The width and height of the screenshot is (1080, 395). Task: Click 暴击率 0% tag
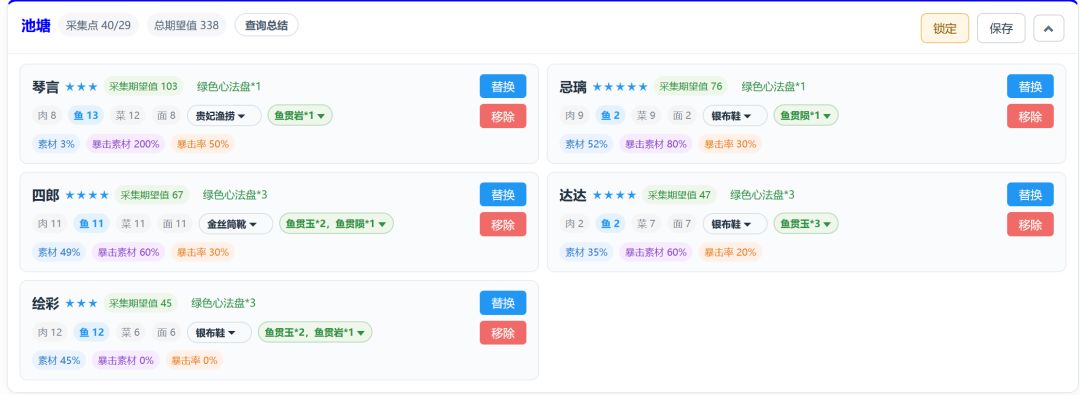point(194,361)
